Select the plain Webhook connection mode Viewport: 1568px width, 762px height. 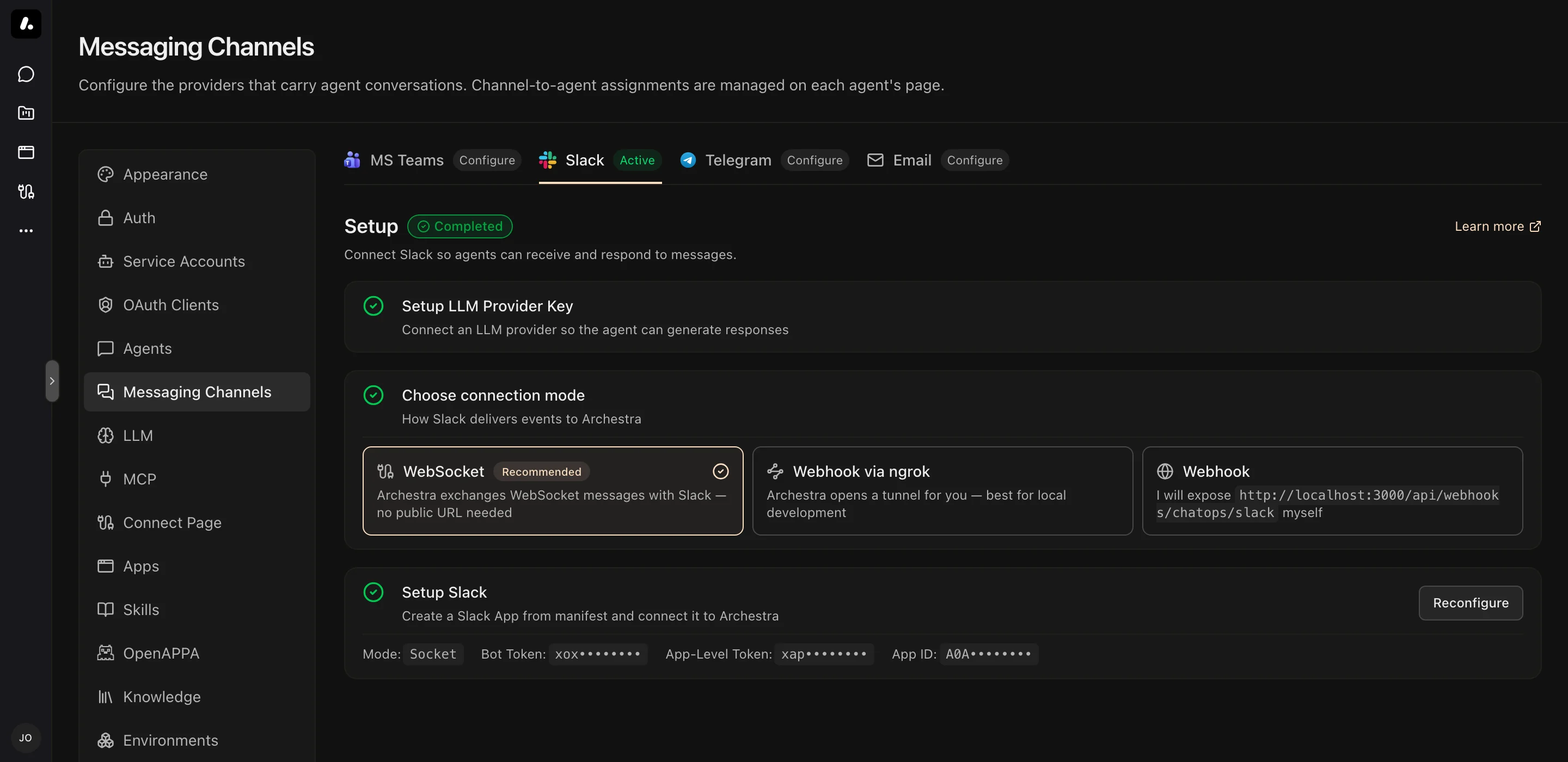coord(1332,491)
